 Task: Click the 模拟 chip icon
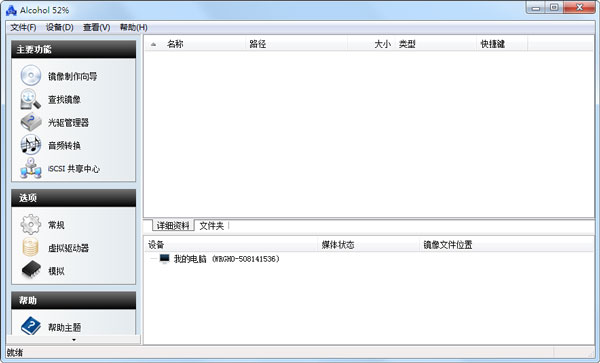point(31,270)
